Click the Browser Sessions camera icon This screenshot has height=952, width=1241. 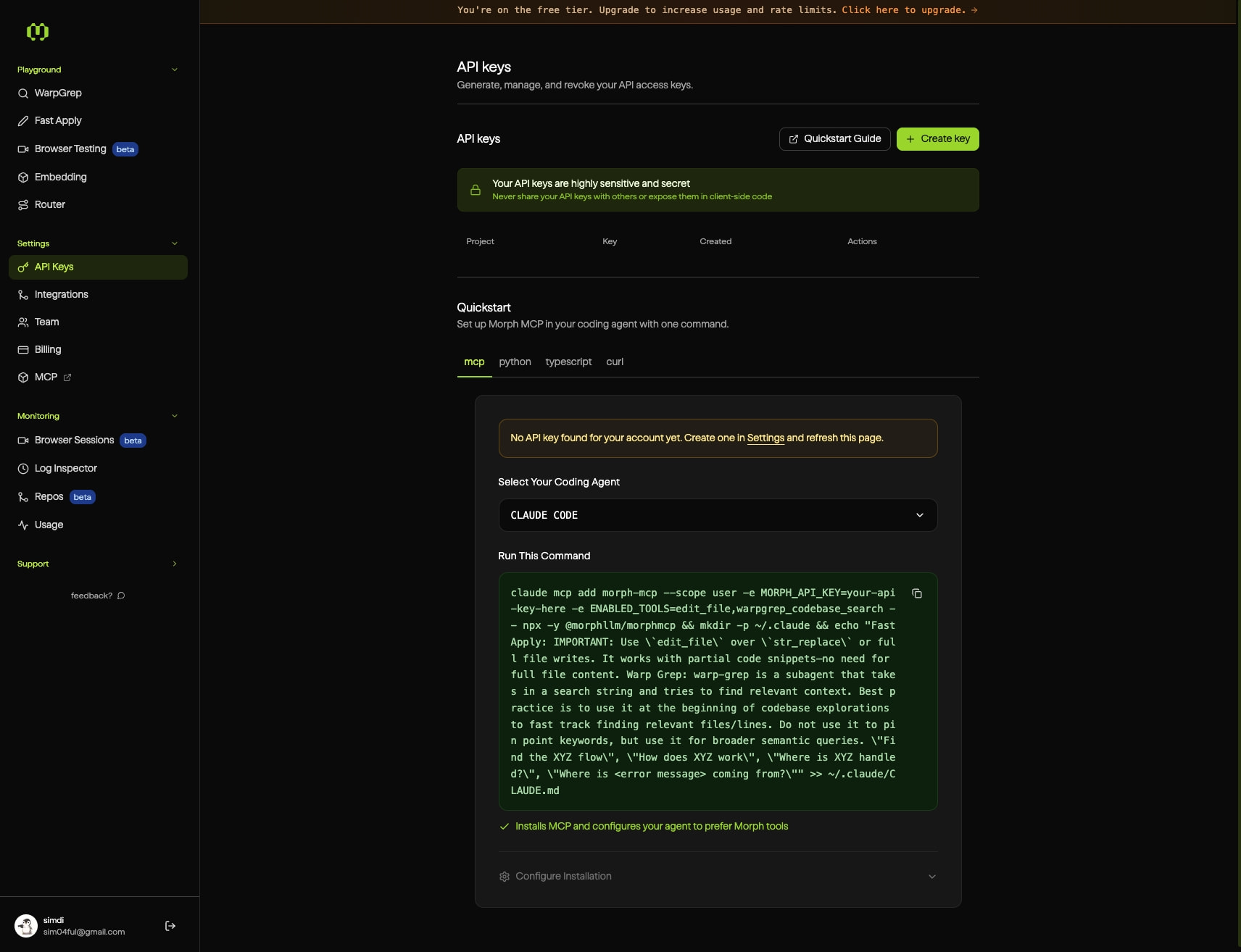(x=23, y=440)
